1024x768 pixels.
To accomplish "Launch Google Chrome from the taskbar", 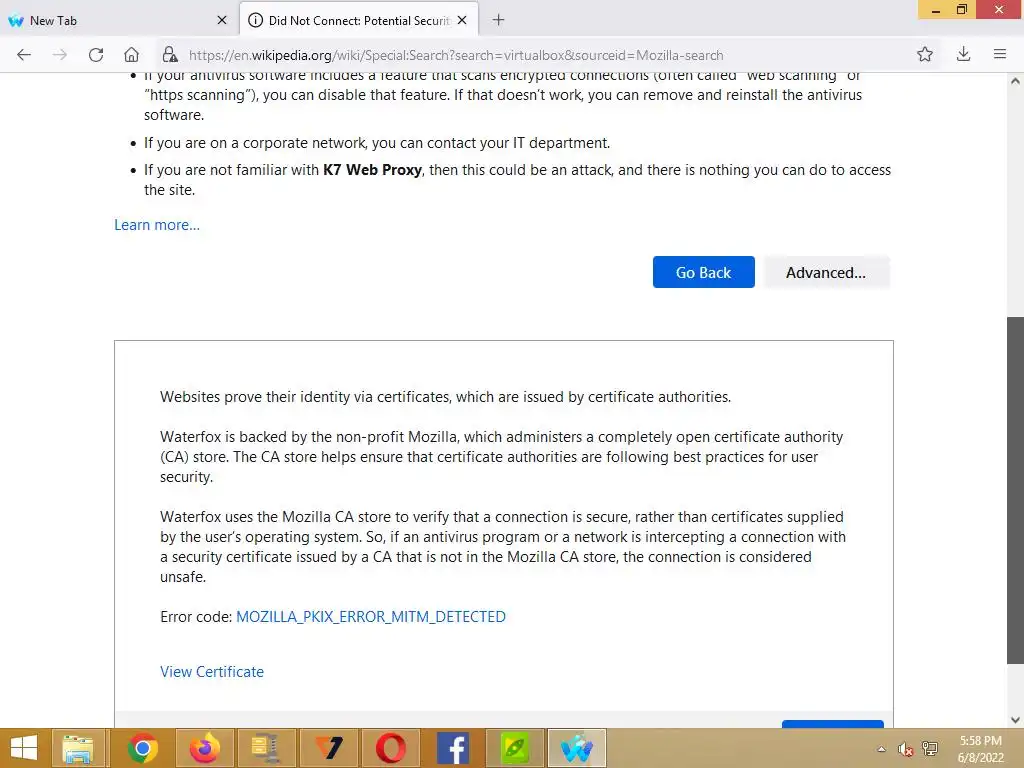I will pos(142,748).
